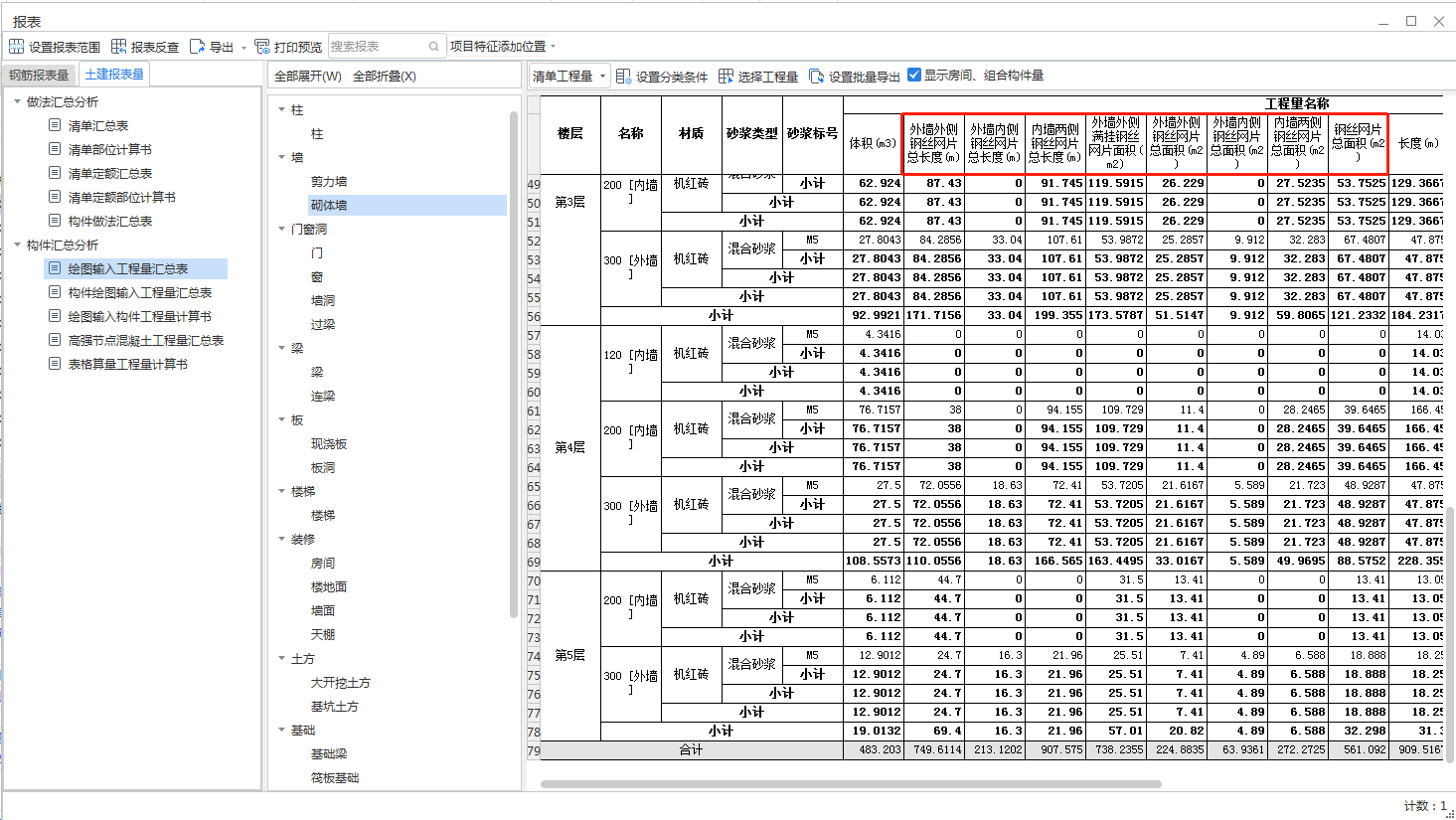Click the 楼层 column header
Image resolution: width=1456 pixels, height=820 pixels.
point(570,134)
